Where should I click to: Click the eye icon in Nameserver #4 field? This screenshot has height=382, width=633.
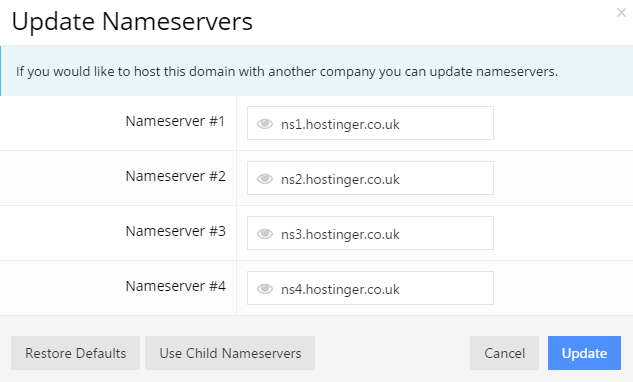[265, 289]
